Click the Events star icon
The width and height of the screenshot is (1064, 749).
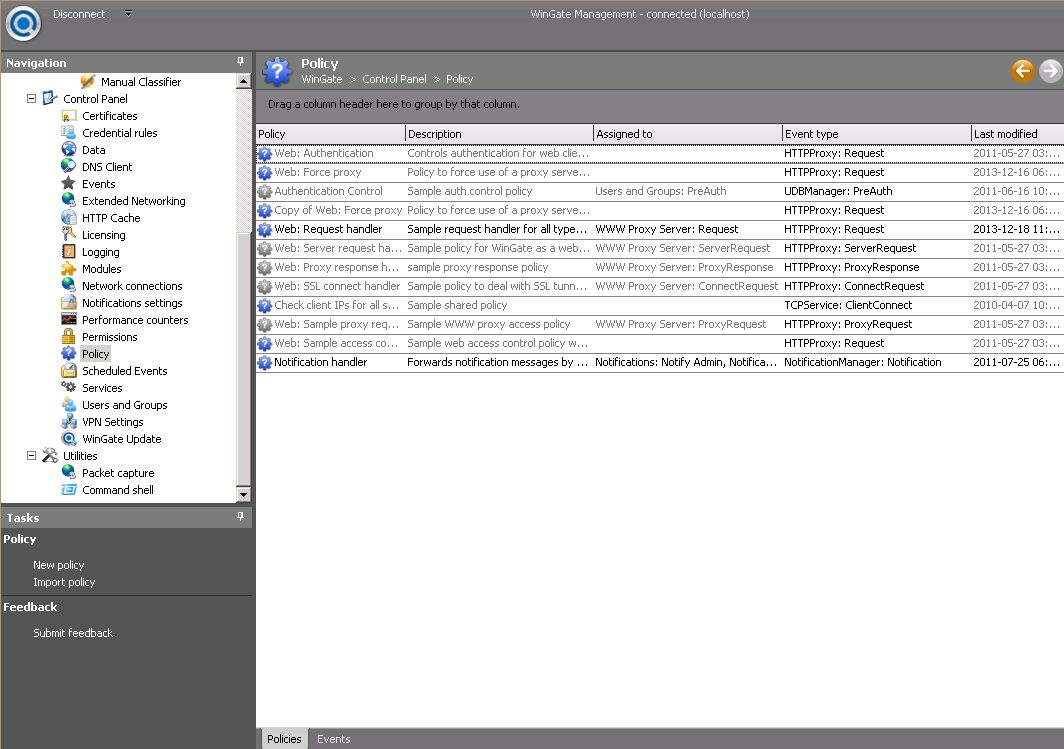coord(69,183)
